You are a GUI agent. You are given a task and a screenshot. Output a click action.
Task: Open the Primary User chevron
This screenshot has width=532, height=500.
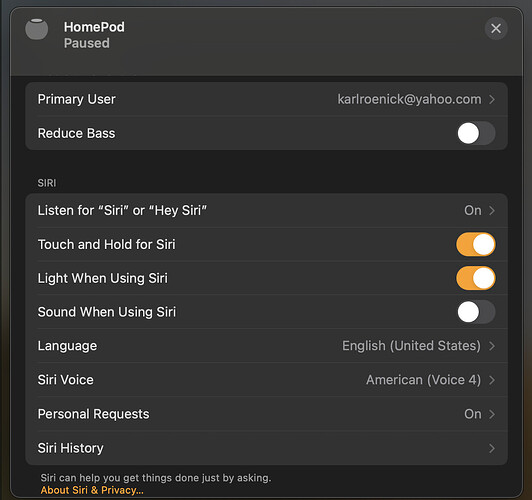[492, 99]
